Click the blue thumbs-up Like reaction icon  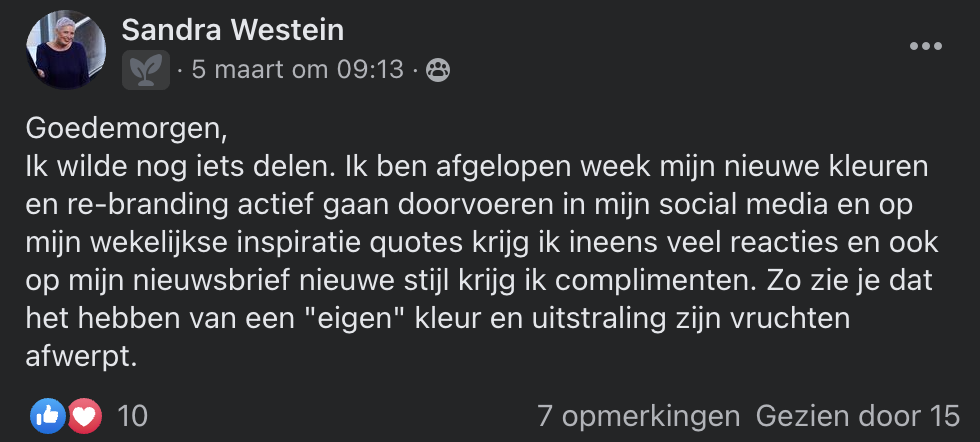[x=48, y=415]
